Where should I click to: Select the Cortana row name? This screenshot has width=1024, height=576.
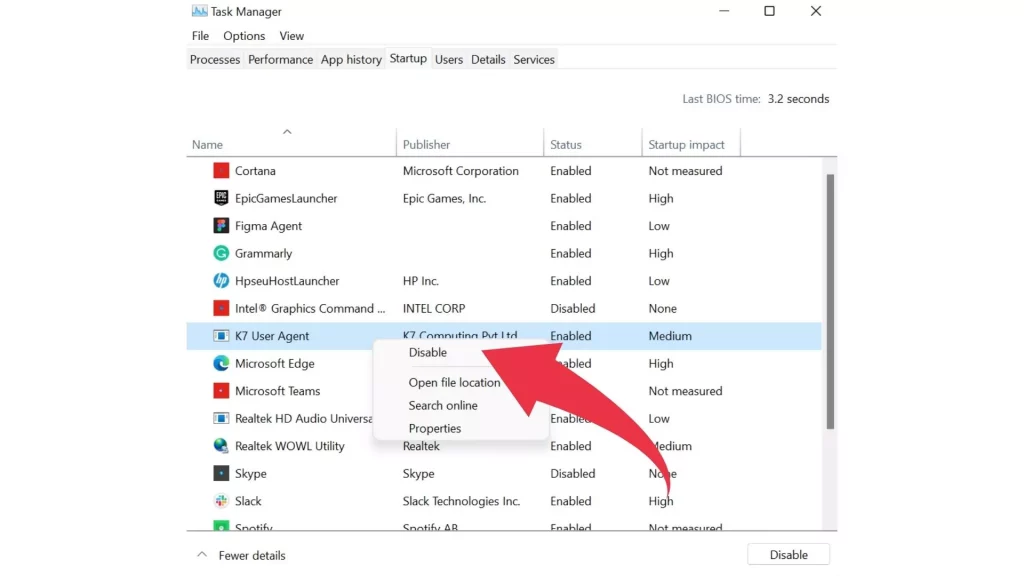[x=255, y=171]
